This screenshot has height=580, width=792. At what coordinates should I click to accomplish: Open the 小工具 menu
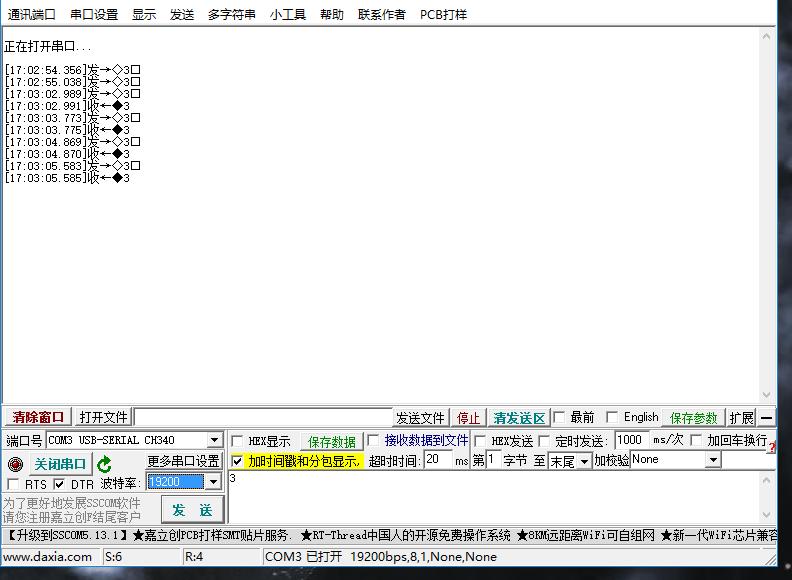point(288,14)
